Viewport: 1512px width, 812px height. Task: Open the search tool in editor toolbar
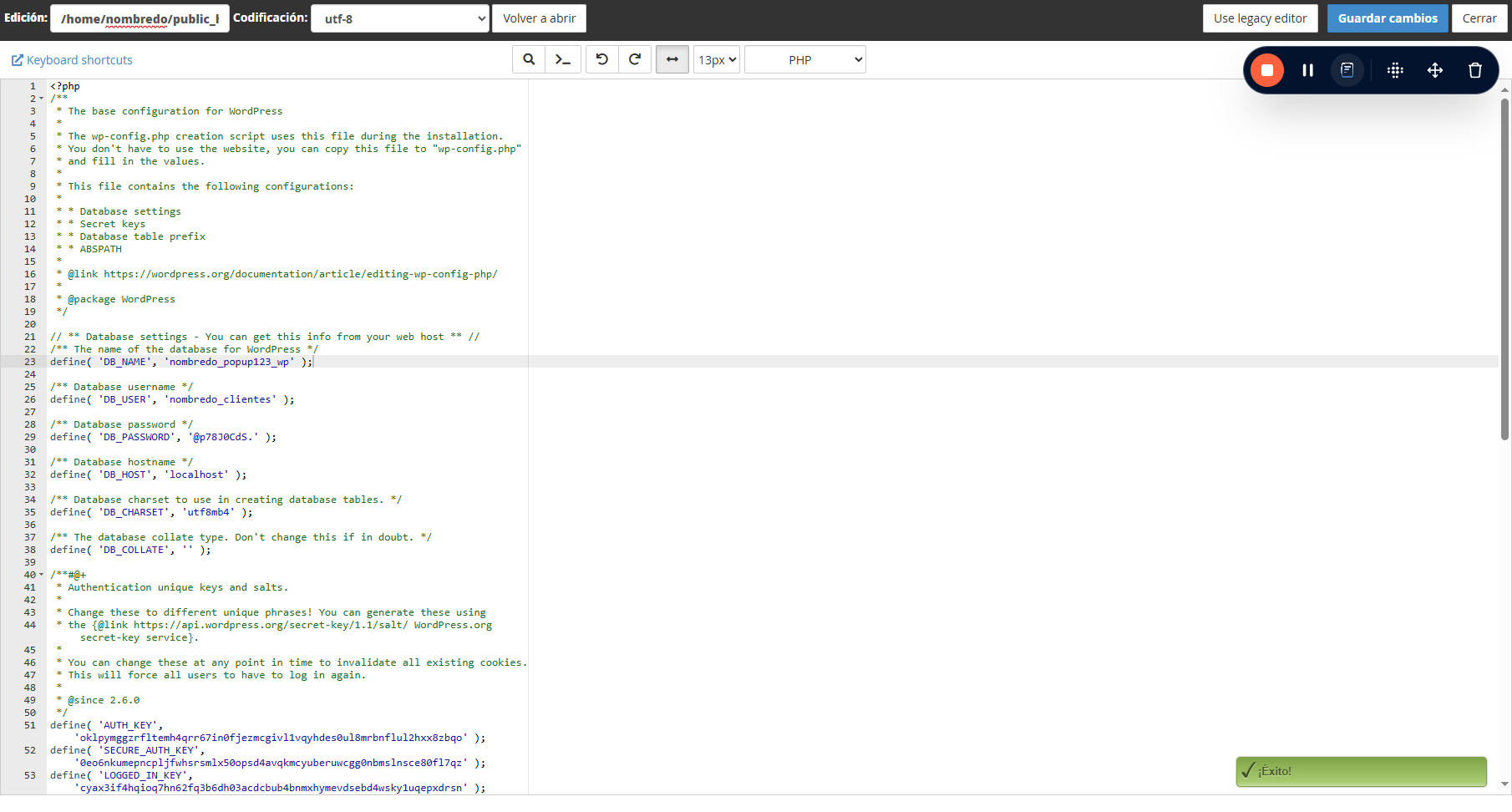point(529,59)
